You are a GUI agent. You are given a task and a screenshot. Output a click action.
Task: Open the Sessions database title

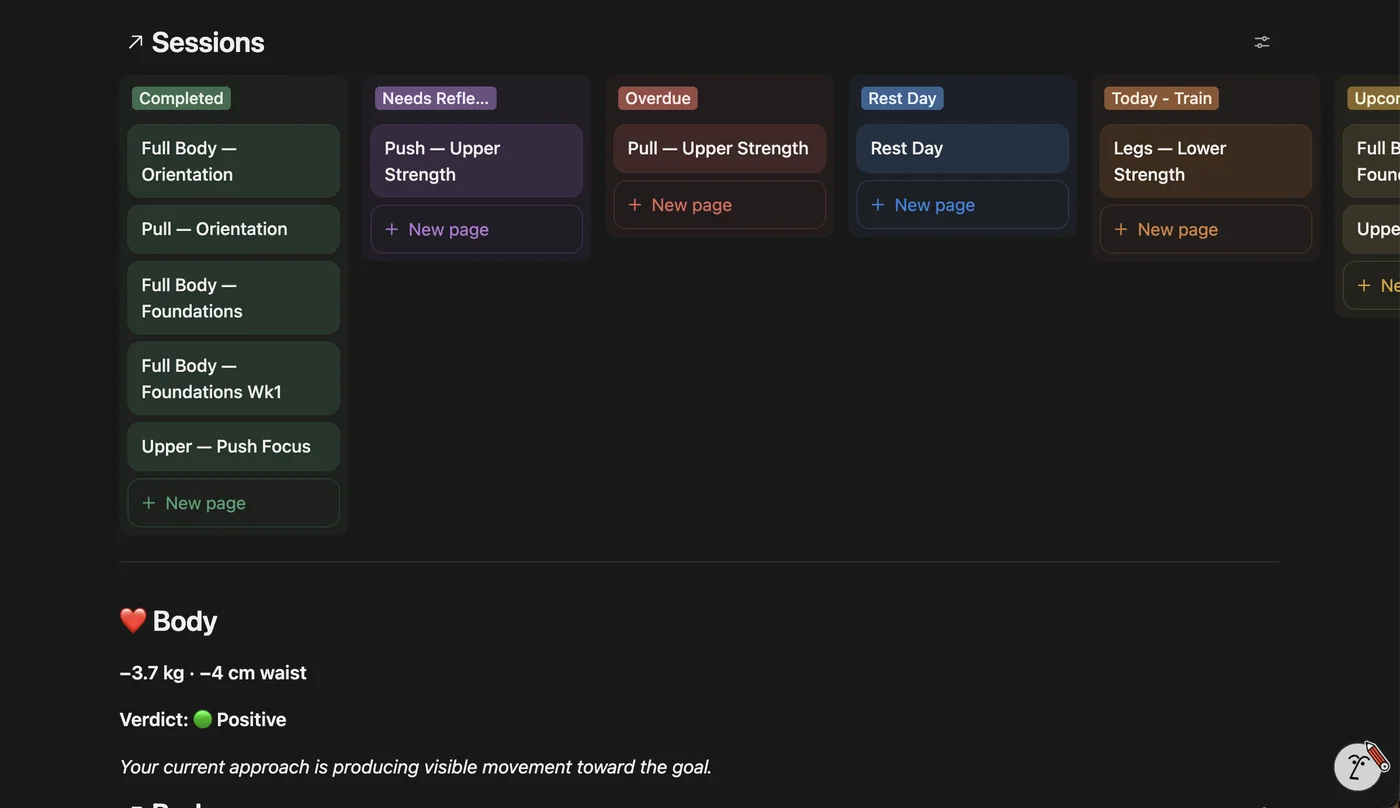tap(208, 42)
